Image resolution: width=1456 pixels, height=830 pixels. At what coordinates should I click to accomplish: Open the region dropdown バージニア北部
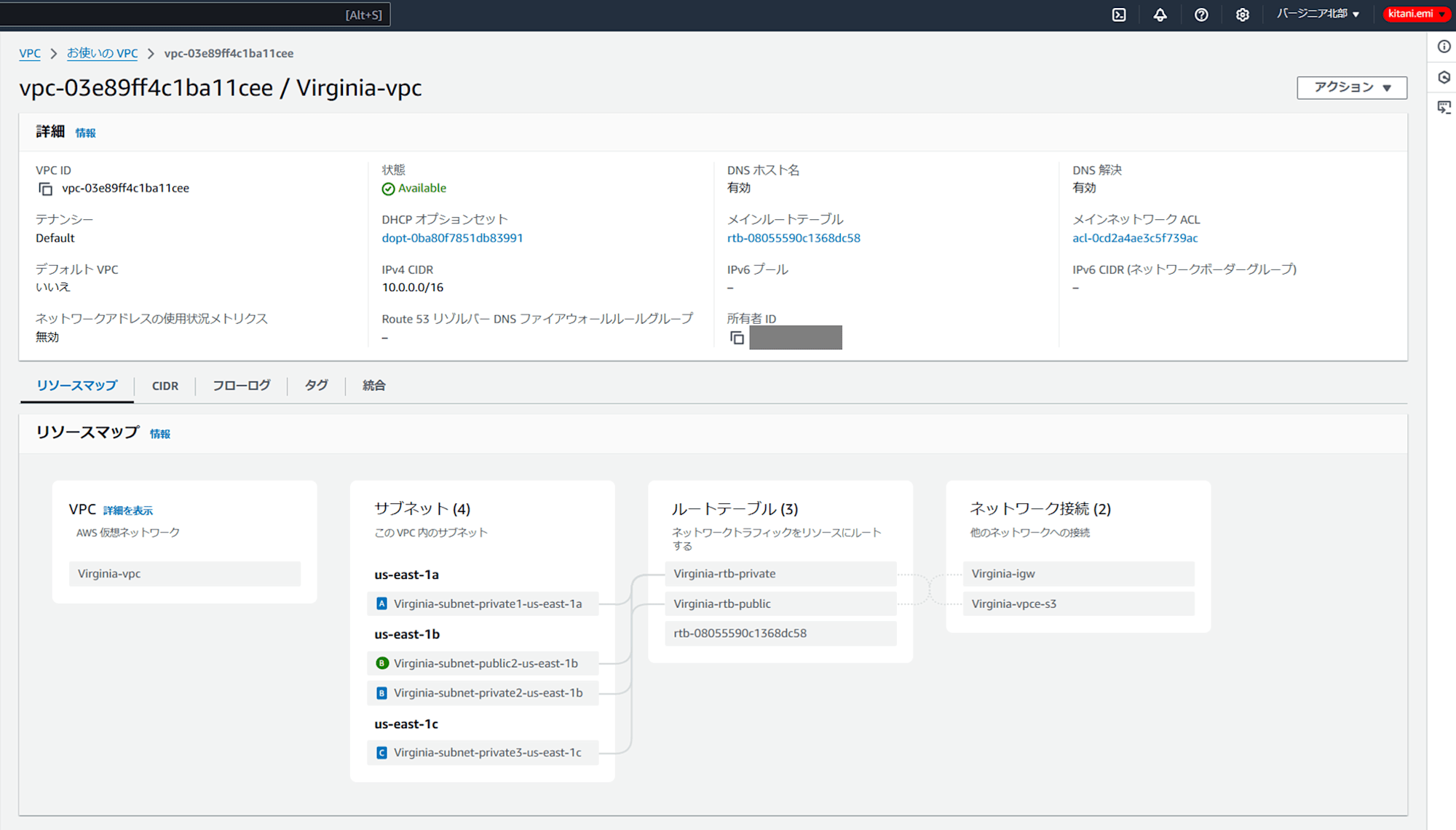pyautogui.click(x=1318, y=14)
